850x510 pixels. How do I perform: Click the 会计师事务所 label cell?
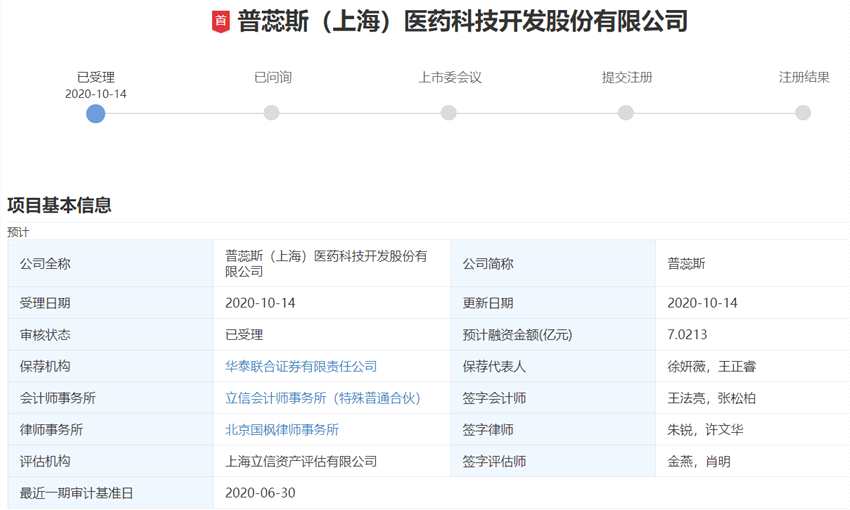pos(111,398)
